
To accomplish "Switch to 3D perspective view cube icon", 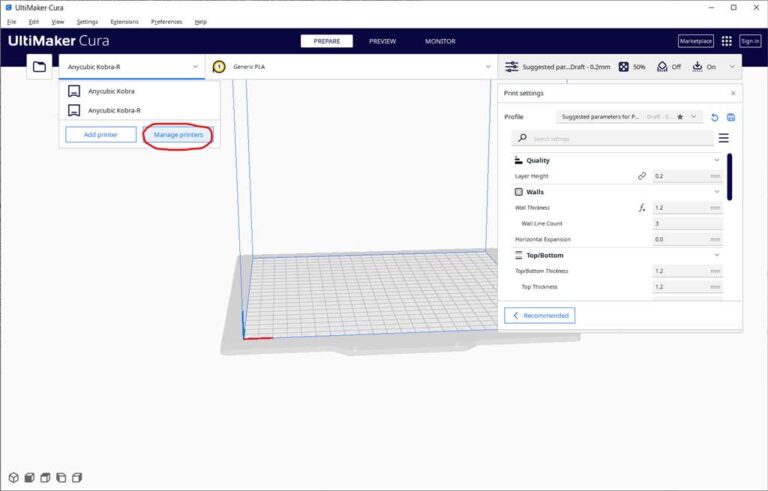I will pos(14,477).
